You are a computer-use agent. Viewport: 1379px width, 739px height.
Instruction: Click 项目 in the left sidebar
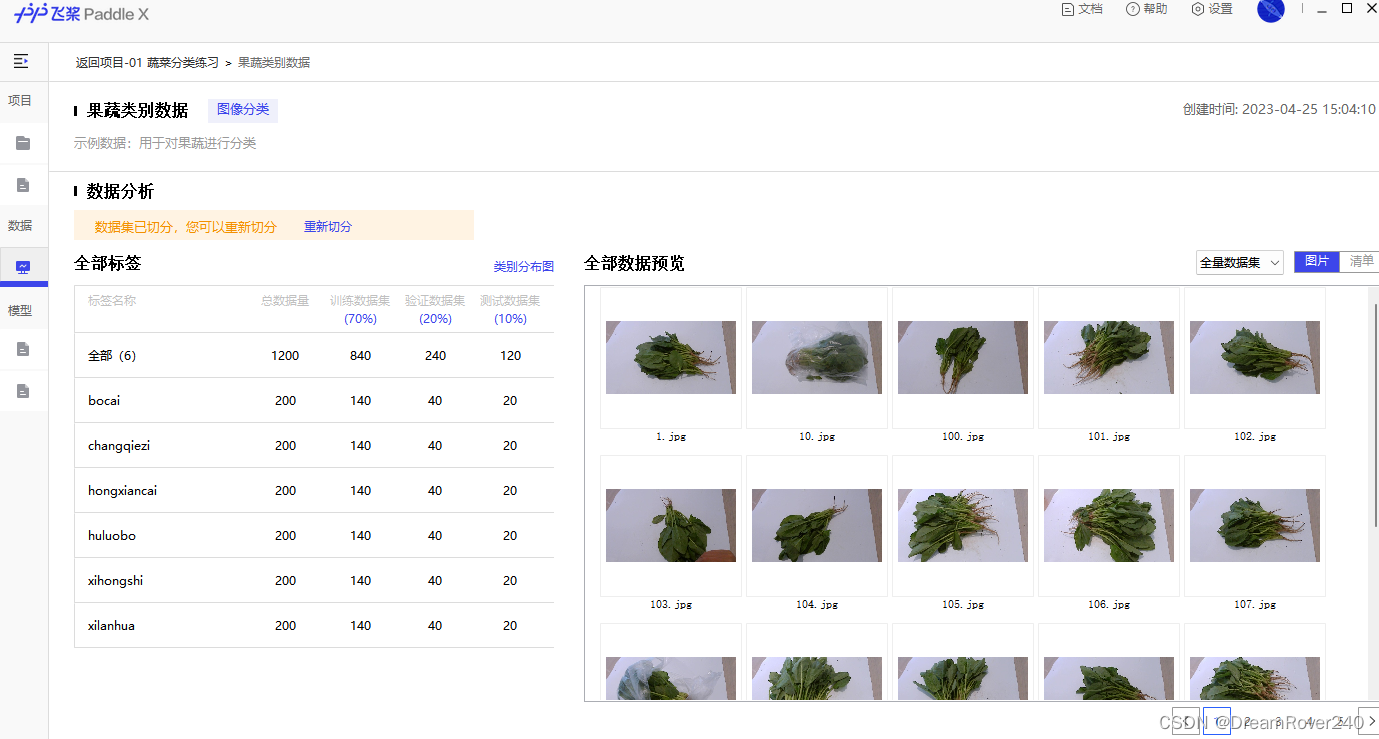[x=19, y=100]
